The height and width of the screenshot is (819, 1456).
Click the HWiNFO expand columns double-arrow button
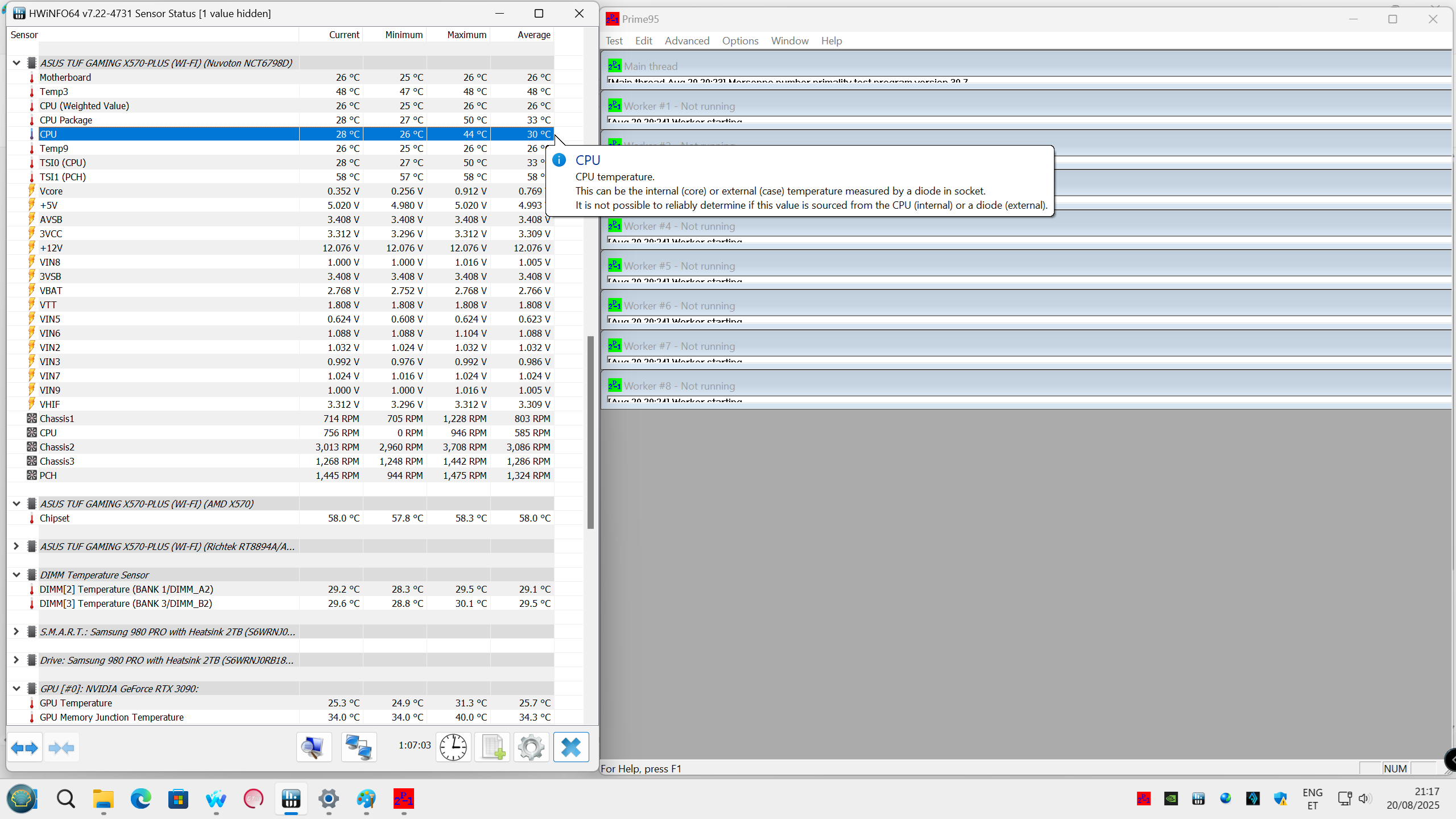tap(24, 748)
